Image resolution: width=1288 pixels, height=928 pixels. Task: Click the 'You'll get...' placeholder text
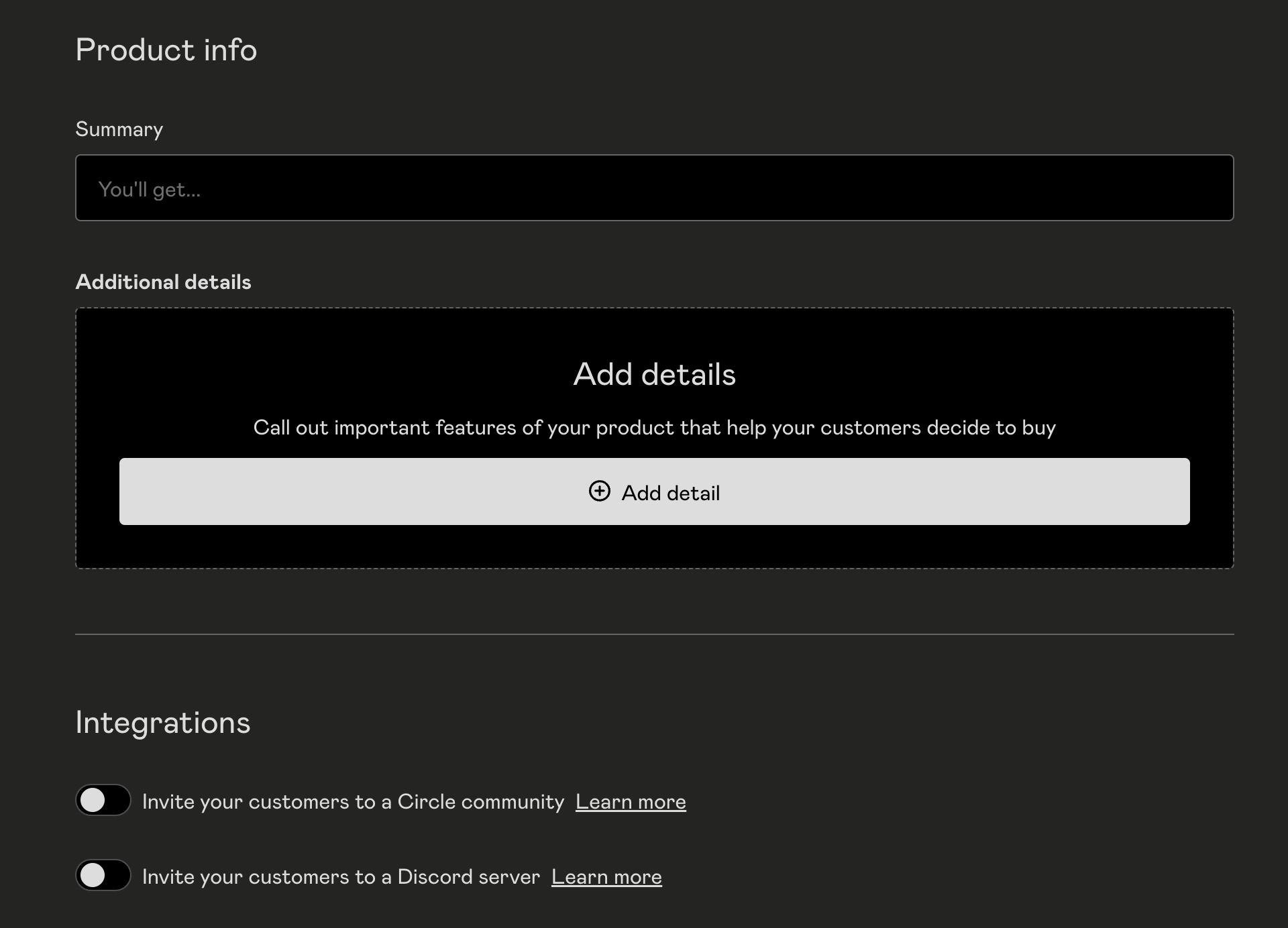[149, 190]
